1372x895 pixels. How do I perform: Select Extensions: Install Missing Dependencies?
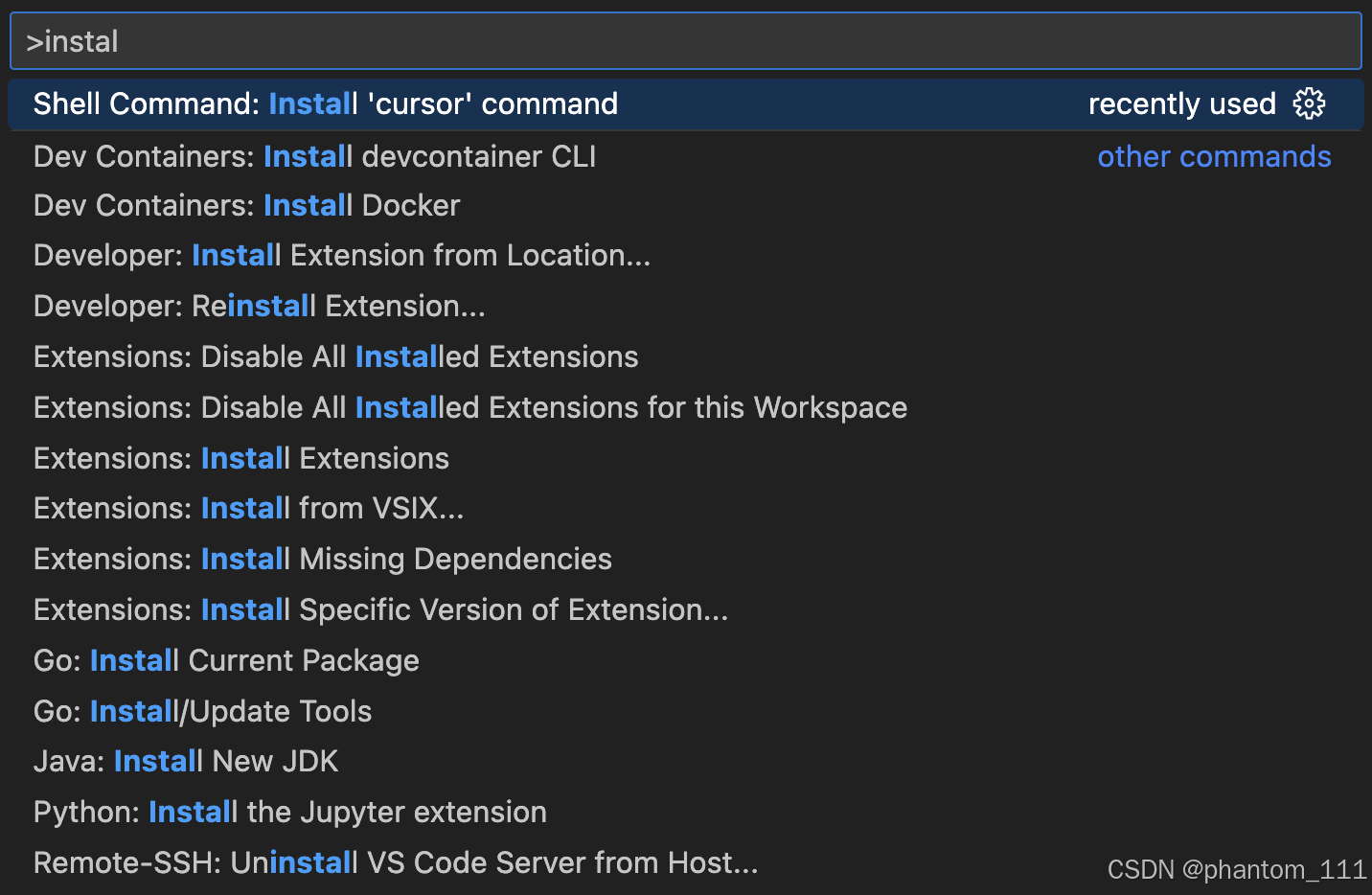click(x=686, y=559)
